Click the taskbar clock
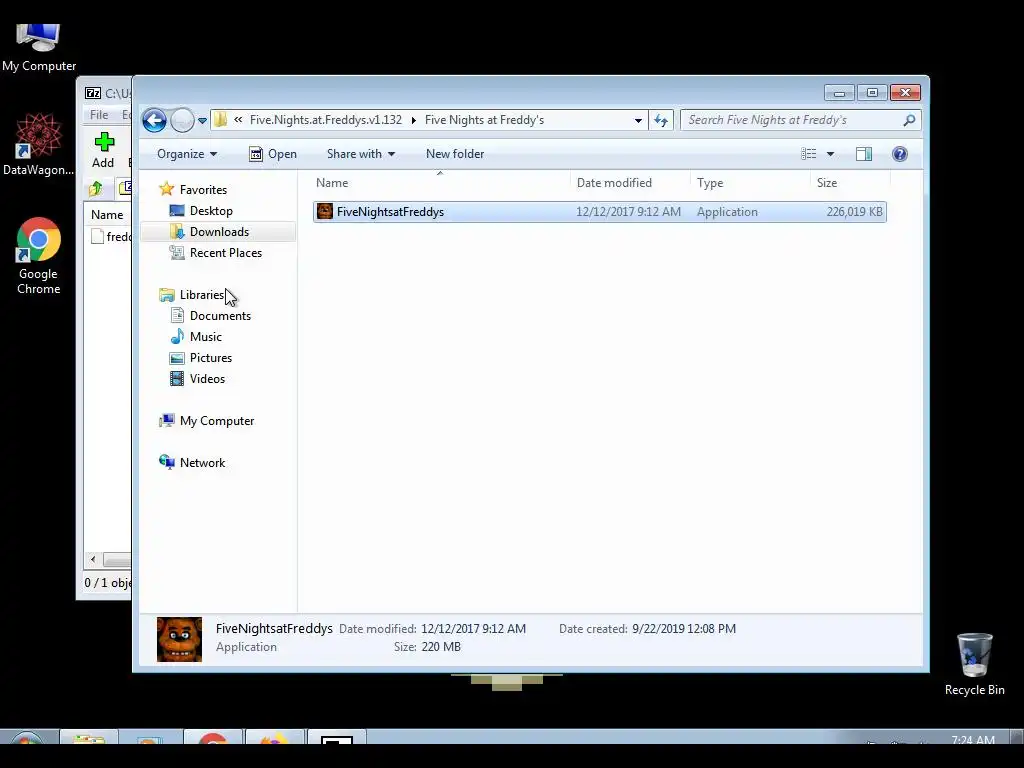 972,739
